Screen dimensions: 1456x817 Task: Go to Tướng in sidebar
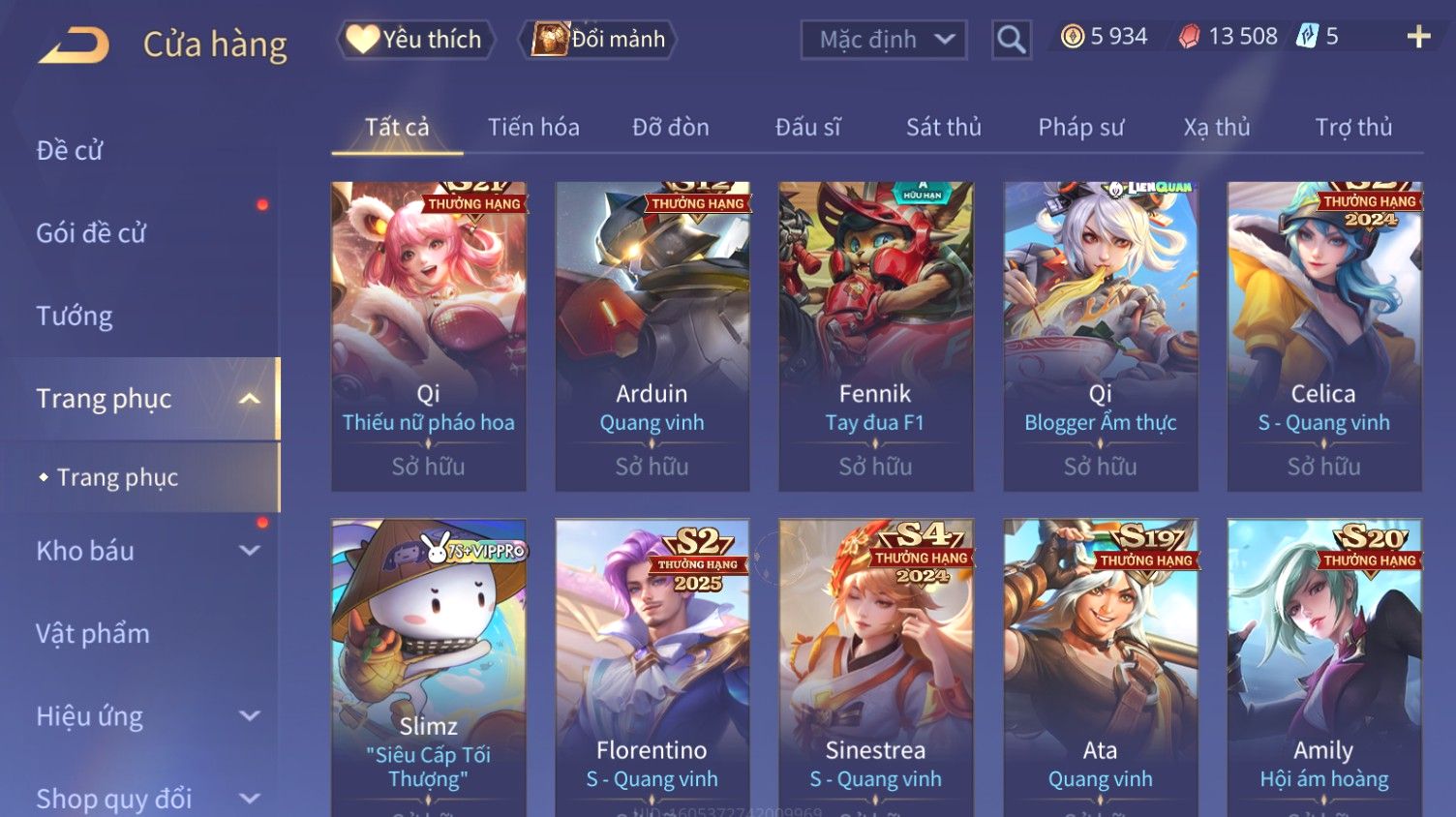click(x=75, y=317)
